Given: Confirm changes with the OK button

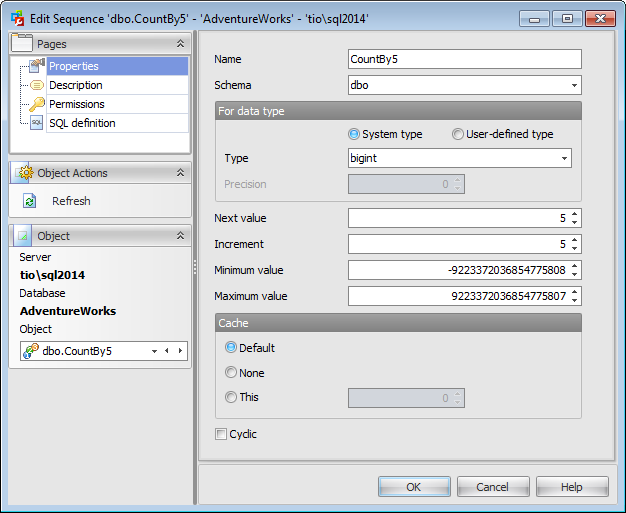Looking at the screenshot, I should pos(414,487).
